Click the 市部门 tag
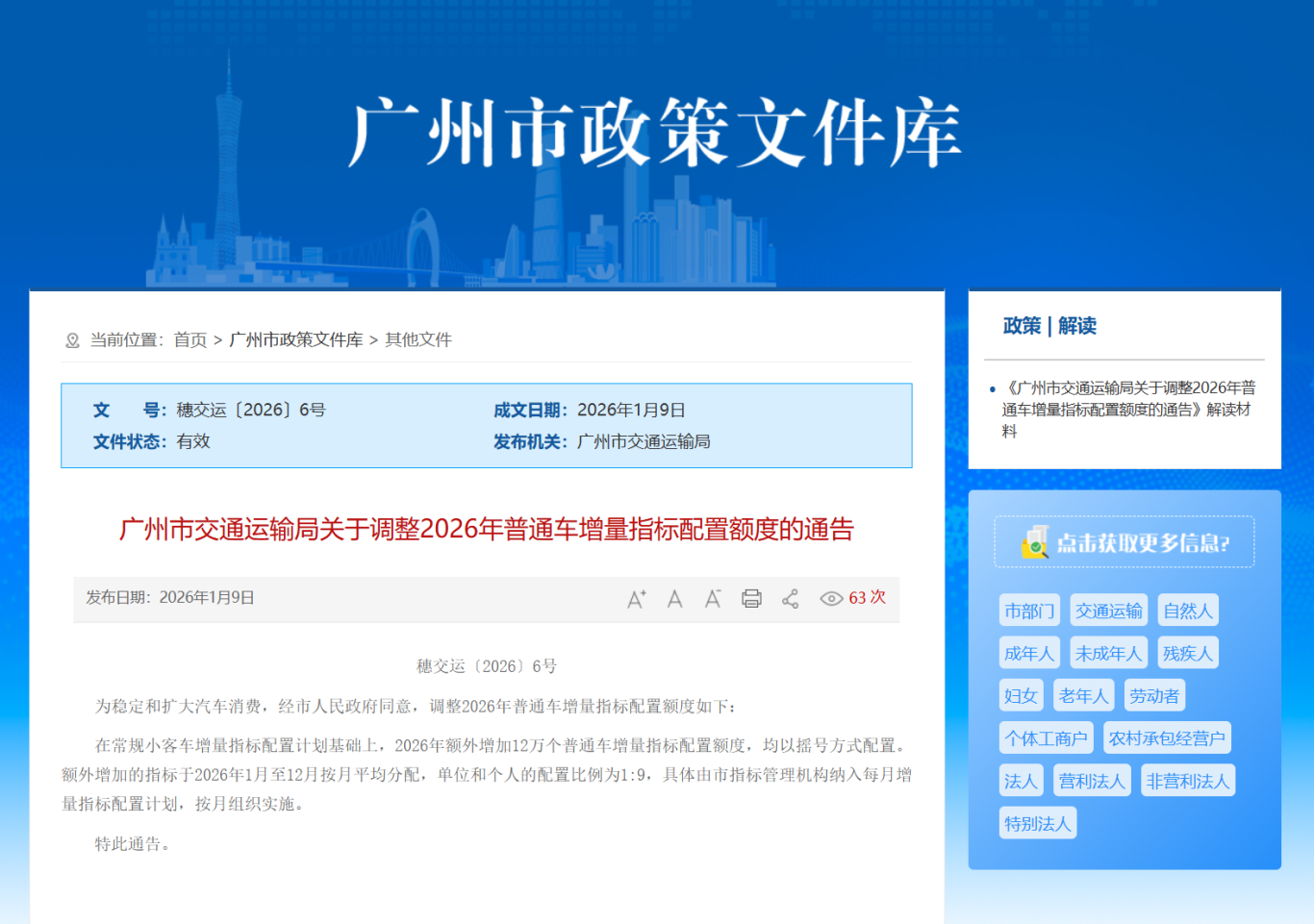This screenshot has height=924, width=1314. click(1029, 611)
